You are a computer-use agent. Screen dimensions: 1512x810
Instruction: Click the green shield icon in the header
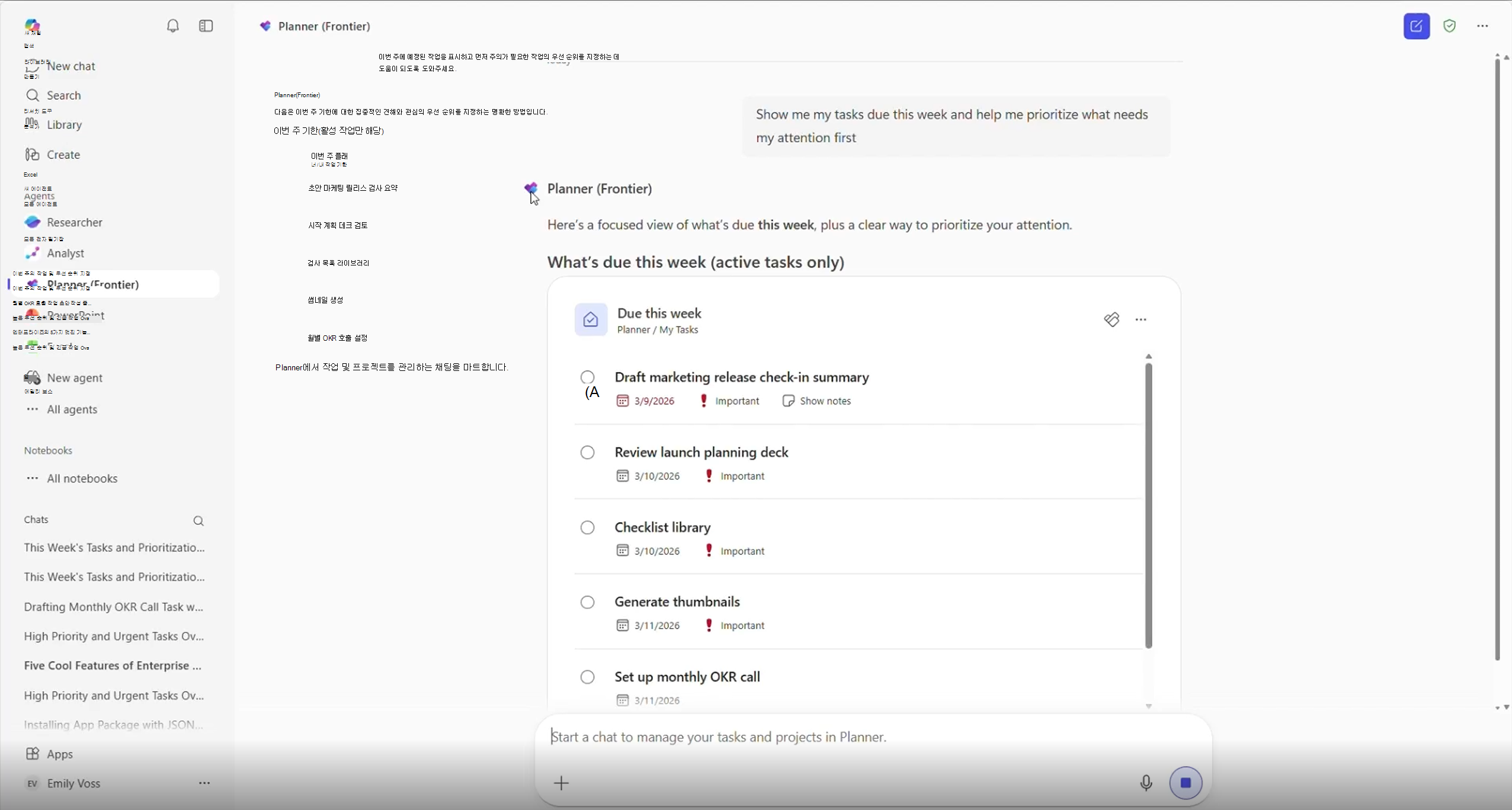point(1449,26)
